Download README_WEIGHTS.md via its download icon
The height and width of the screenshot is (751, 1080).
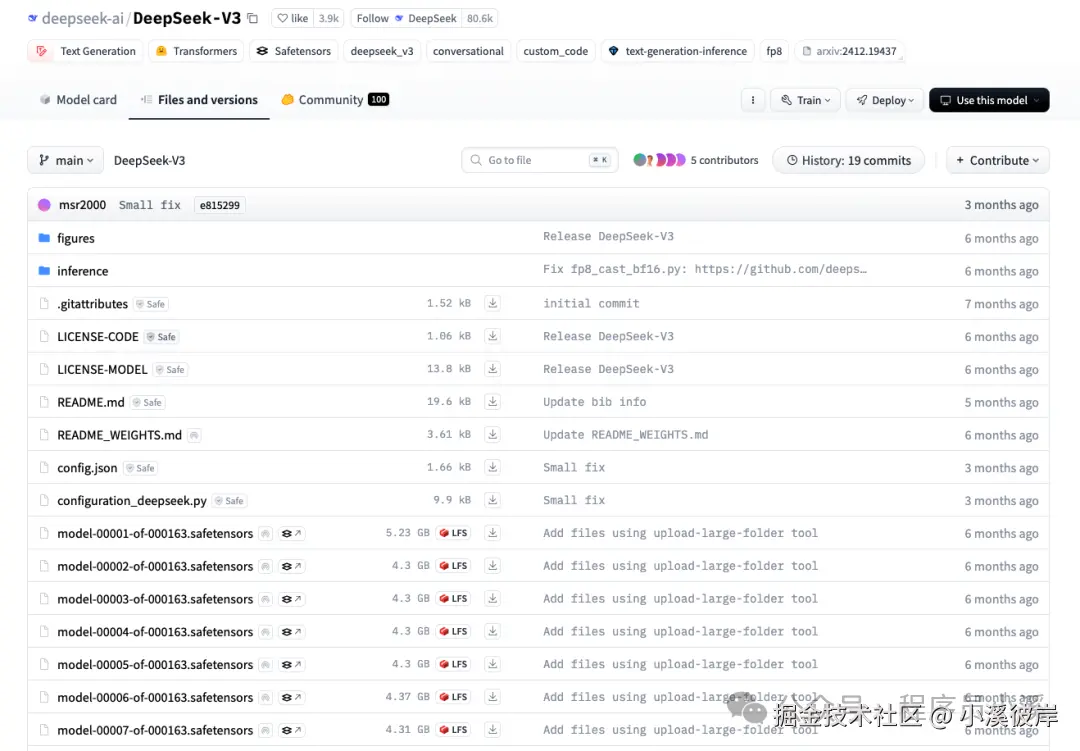point(492,435)
